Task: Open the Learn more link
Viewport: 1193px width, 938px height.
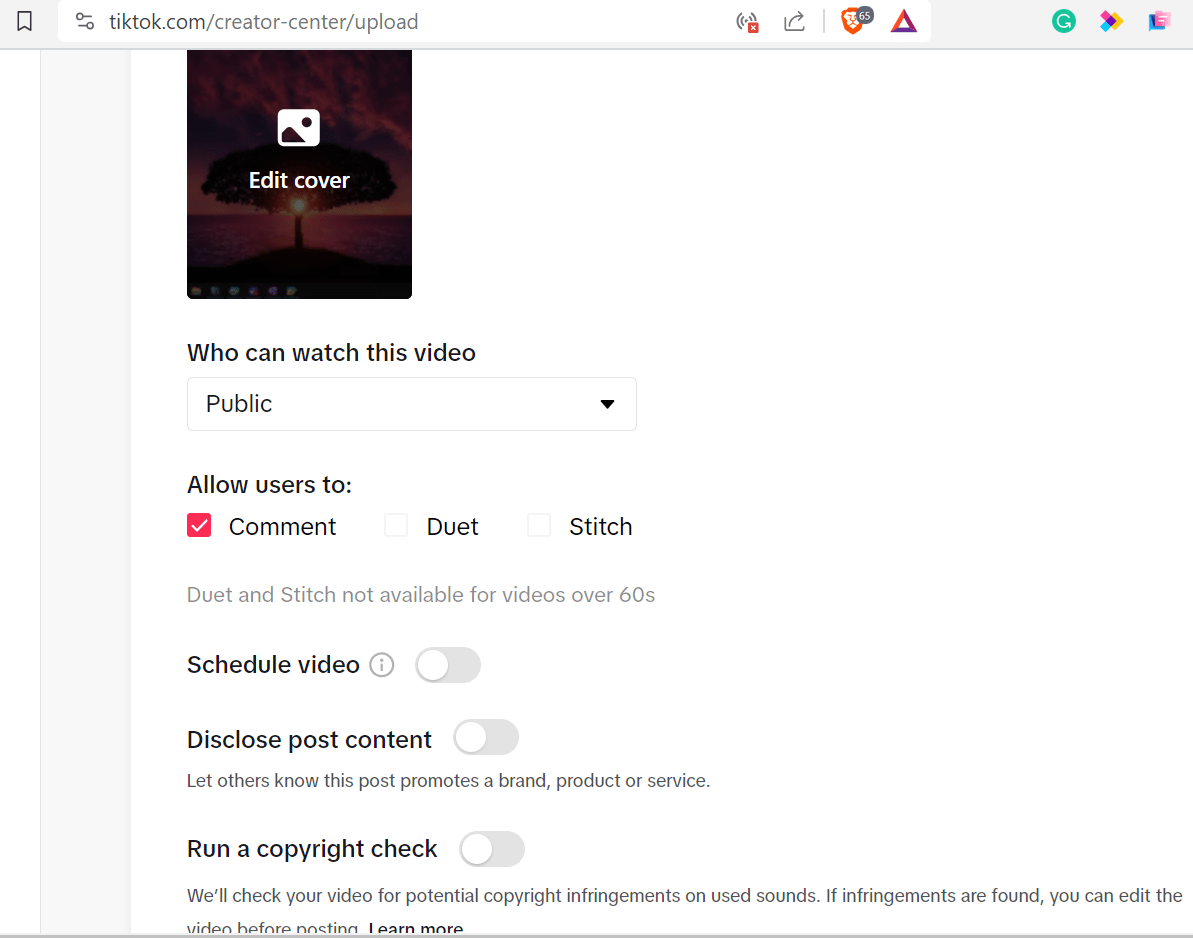Action: click(415, 928)
